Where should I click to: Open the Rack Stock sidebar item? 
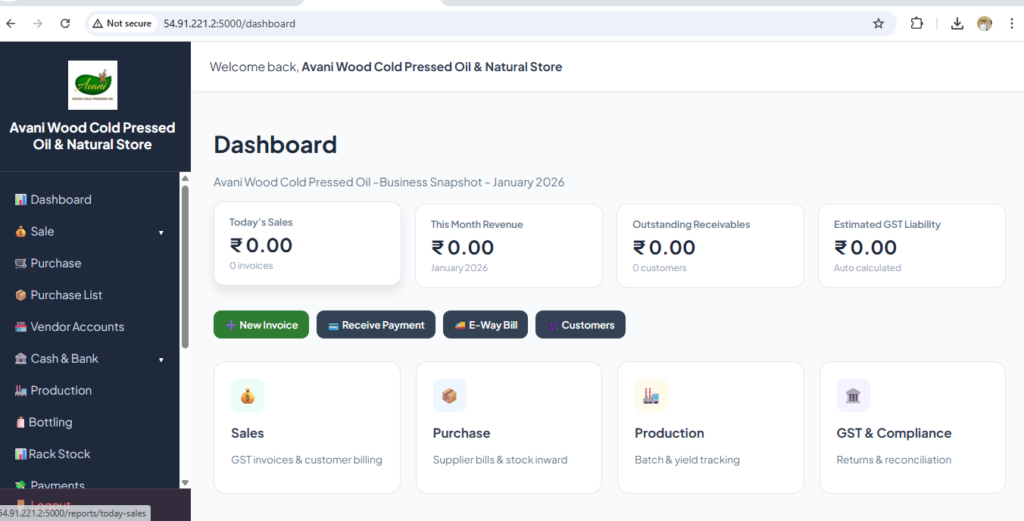click(89, 454)
